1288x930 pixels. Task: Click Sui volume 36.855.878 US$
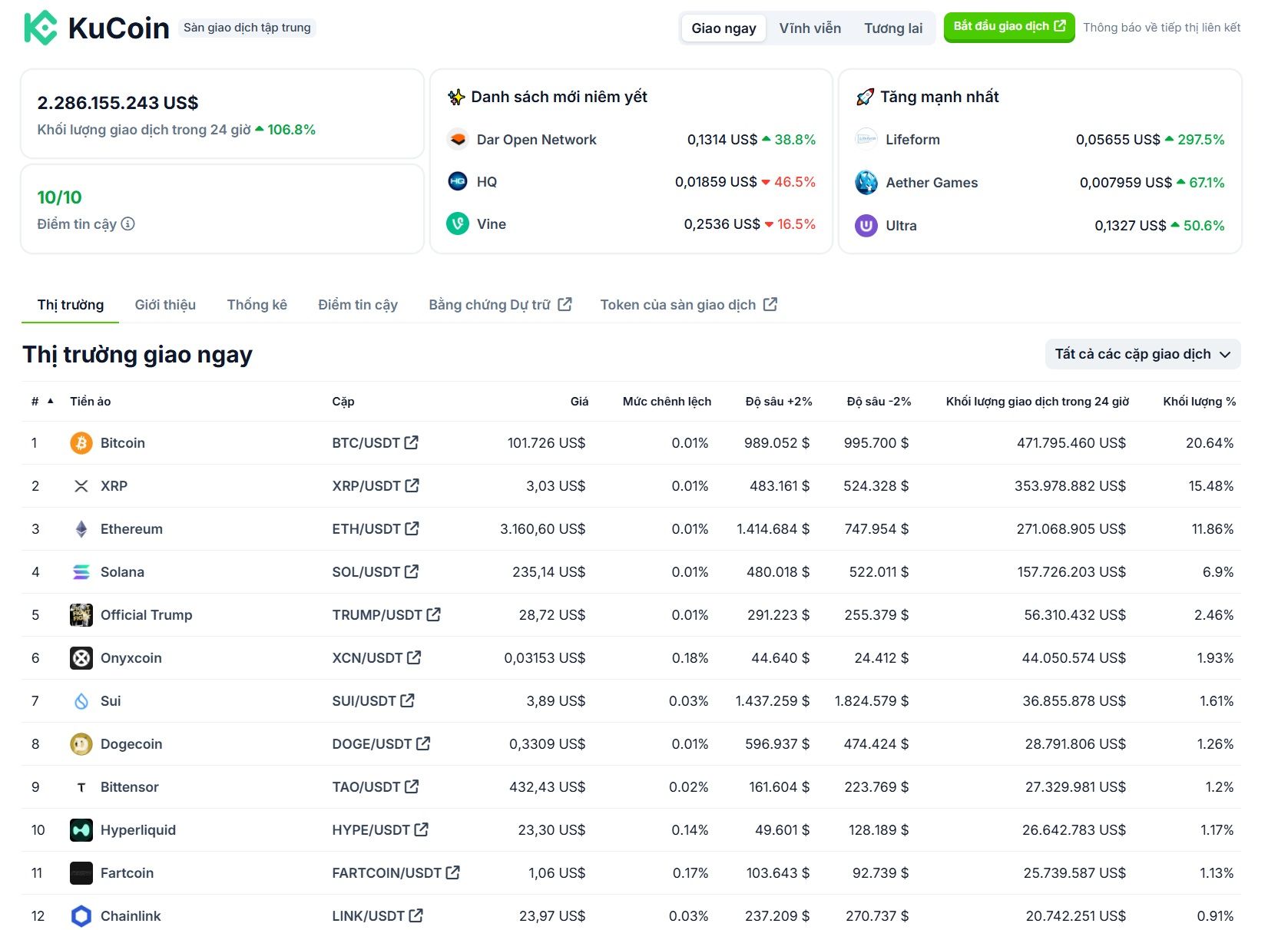click(1074, 701)
